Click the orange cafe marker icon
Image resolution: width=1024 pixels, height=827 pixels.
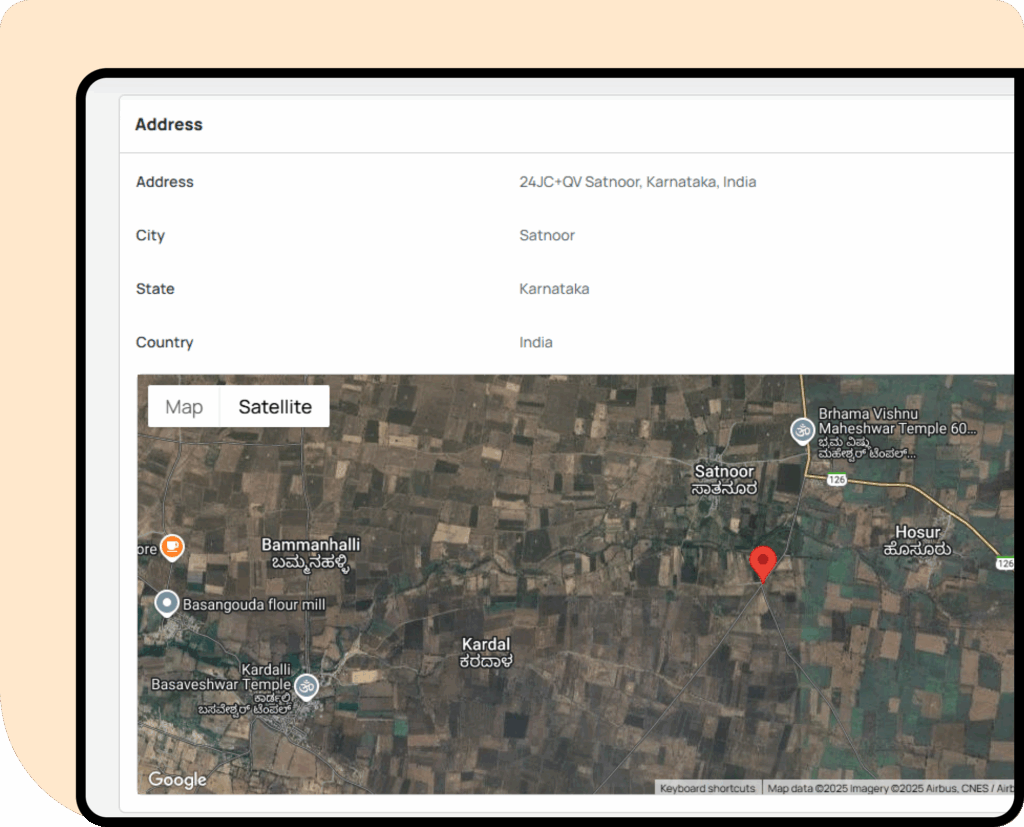pyautogui.click(x=172, y=547)
